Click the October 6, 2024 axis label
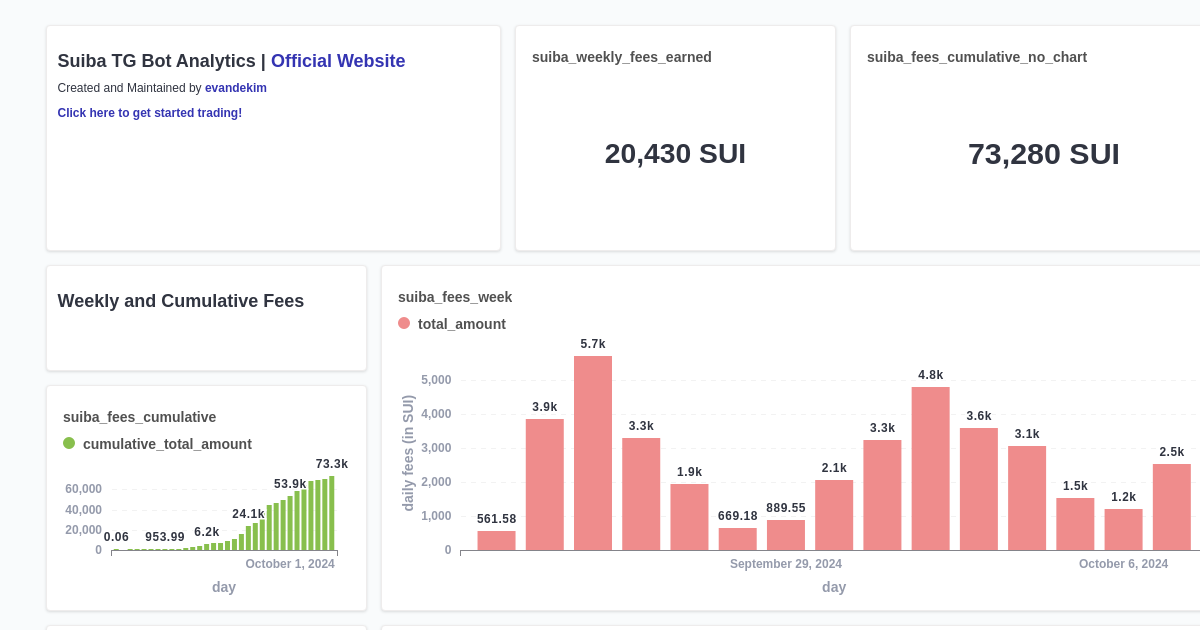This screenshot has height=630, width=1200. point(1123,564)
